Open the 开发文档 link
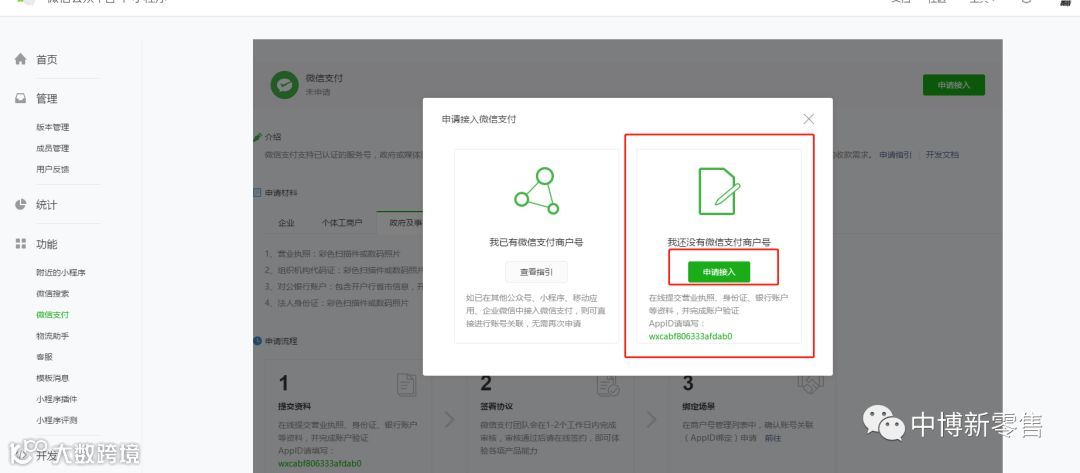The image size is (1080, 473). 942,155
